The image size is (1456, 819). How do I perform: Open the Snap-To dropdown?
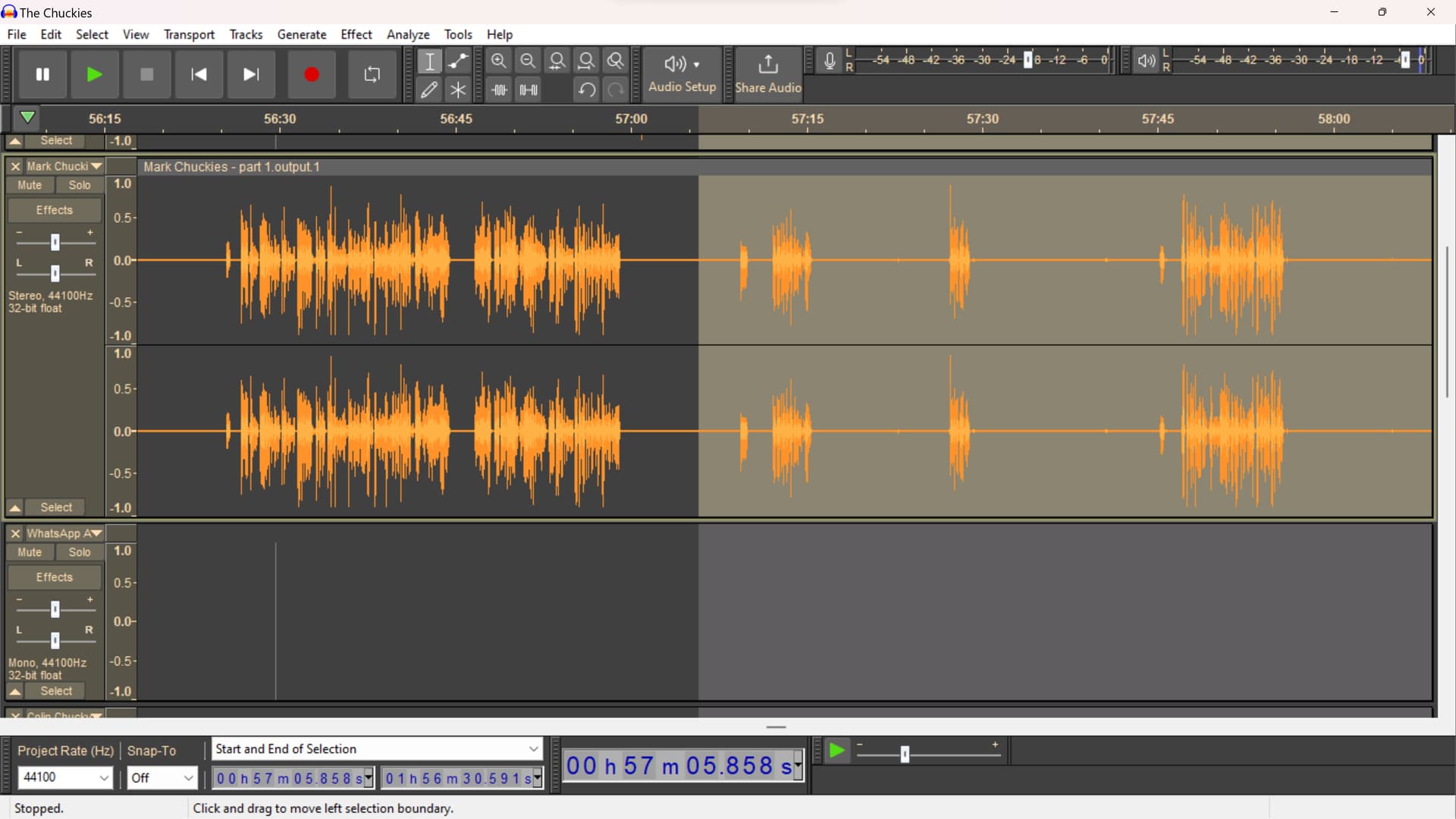(x=162, y=777)
